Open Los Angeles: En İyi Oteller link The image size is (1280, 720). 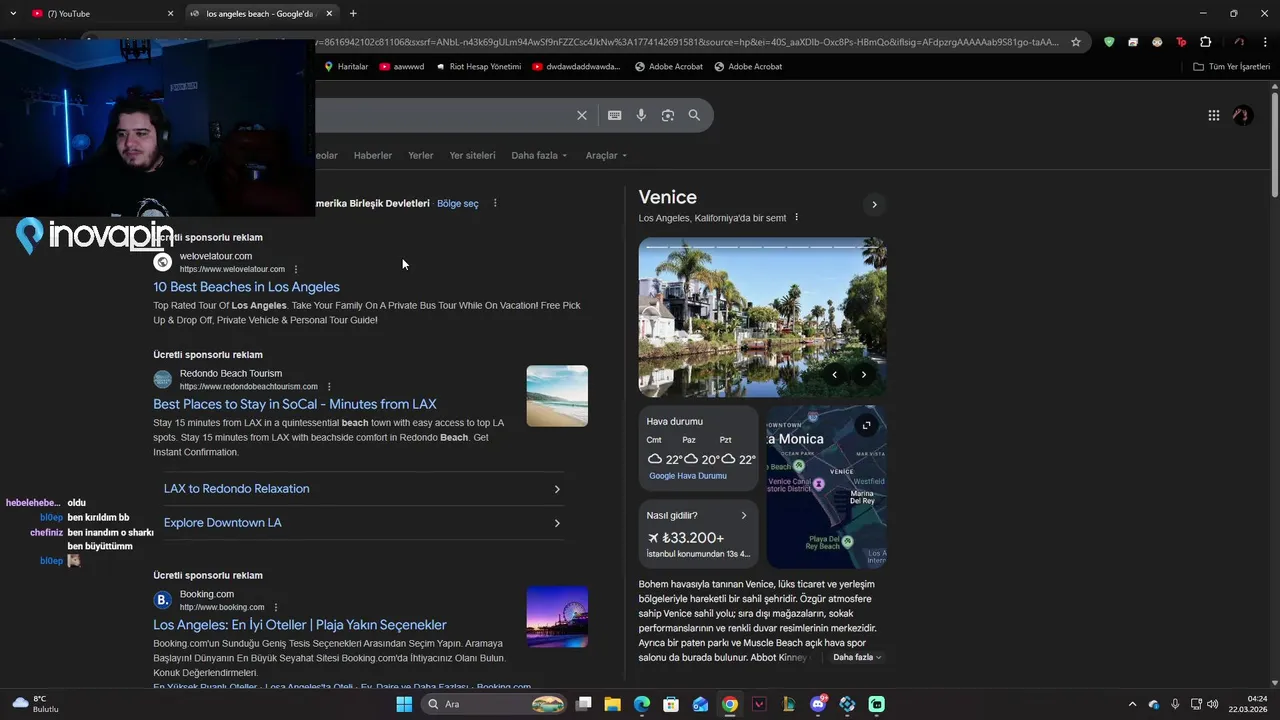pos(300,625)
